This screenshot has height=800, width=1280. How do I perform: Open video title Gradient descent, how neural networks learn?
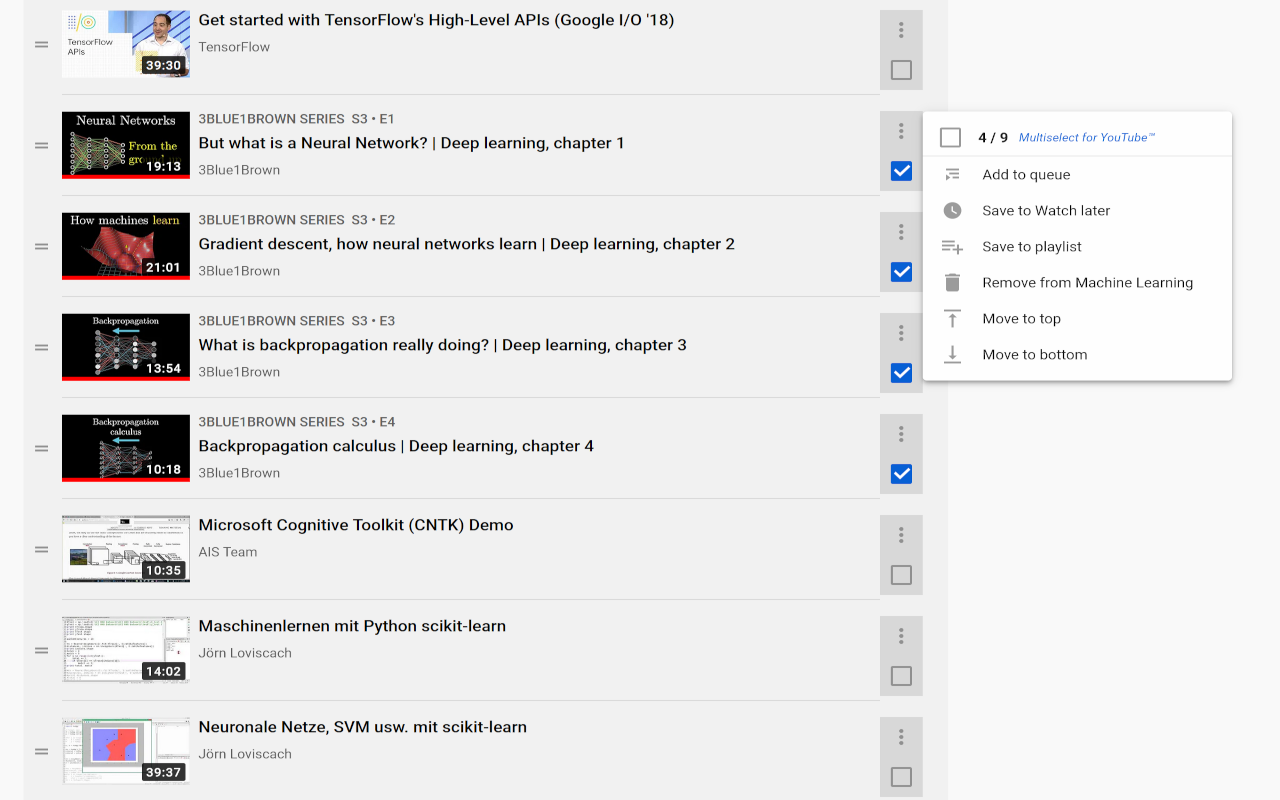coord(467,244)
